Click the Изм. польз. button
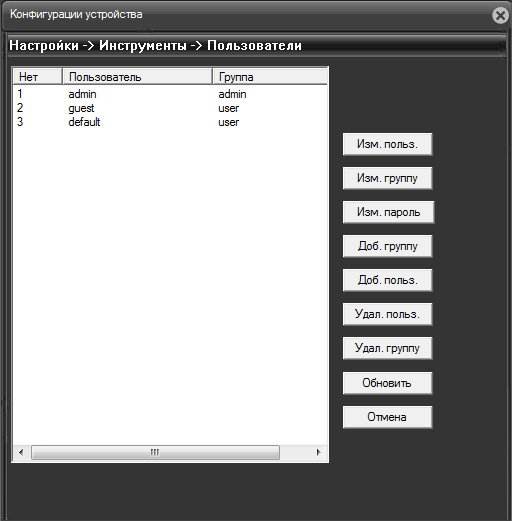Image resolution: width=512 pixels, height=521 pixels. [x=387, y=144]
